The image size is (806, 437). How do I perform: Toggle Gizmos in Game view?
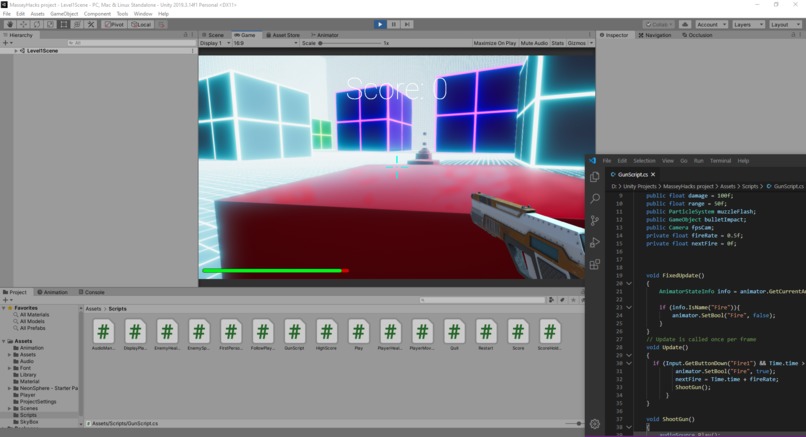(576, 43)
